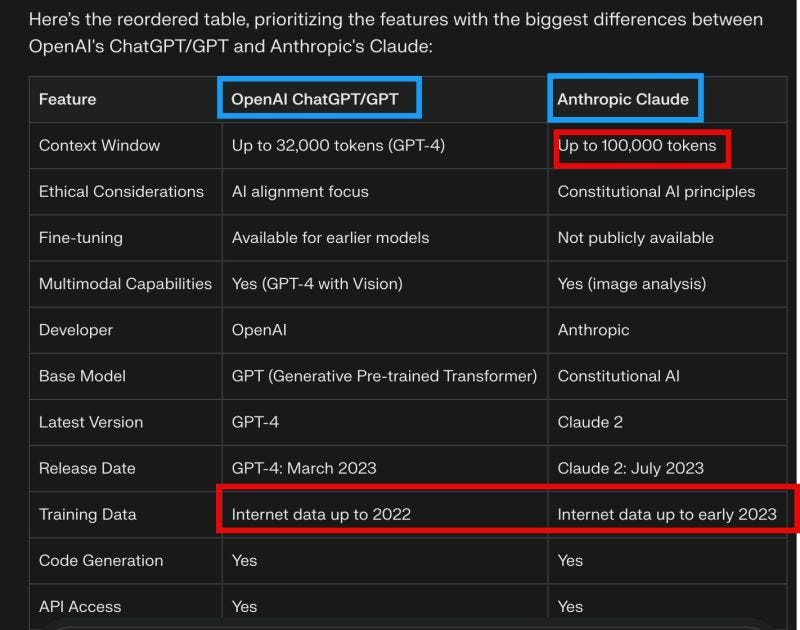Click 'Internet data up to 2022' cell
This screenshot has height=630, width=800.
pyautogui.click(x=321, y=514)
